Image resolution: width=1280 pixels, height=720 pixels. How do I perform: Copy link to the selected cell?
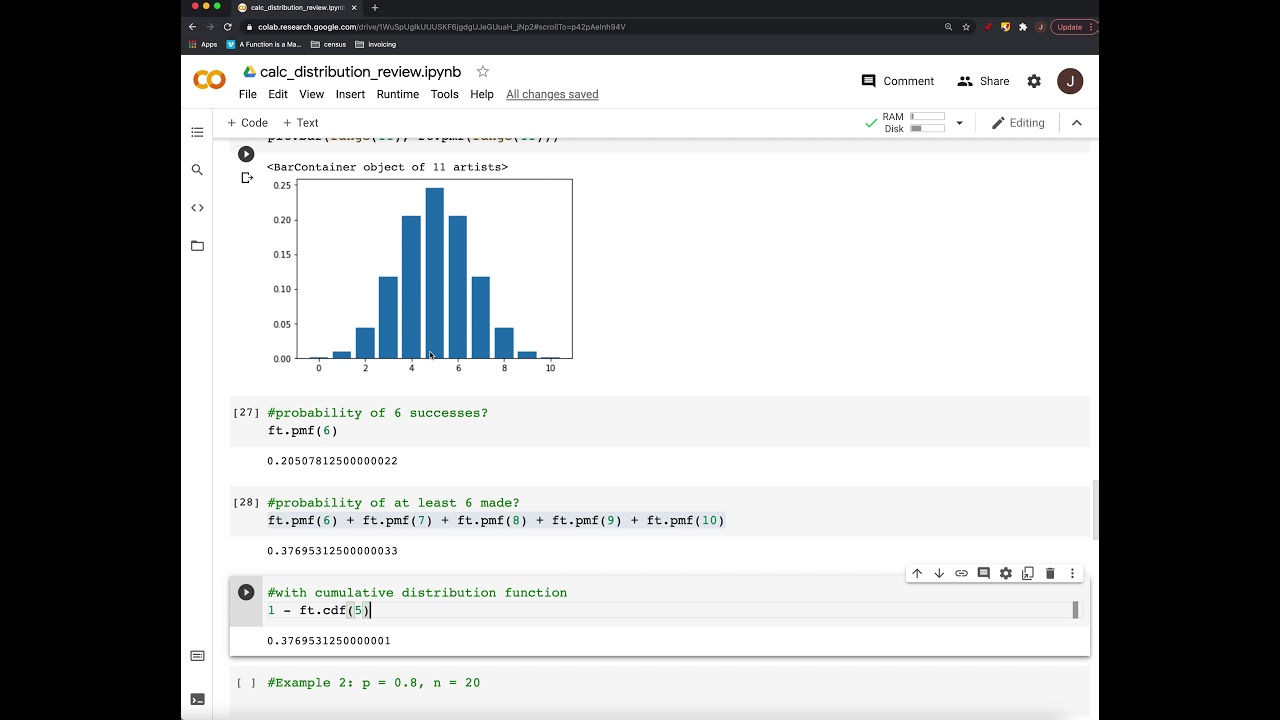point(961,573)
